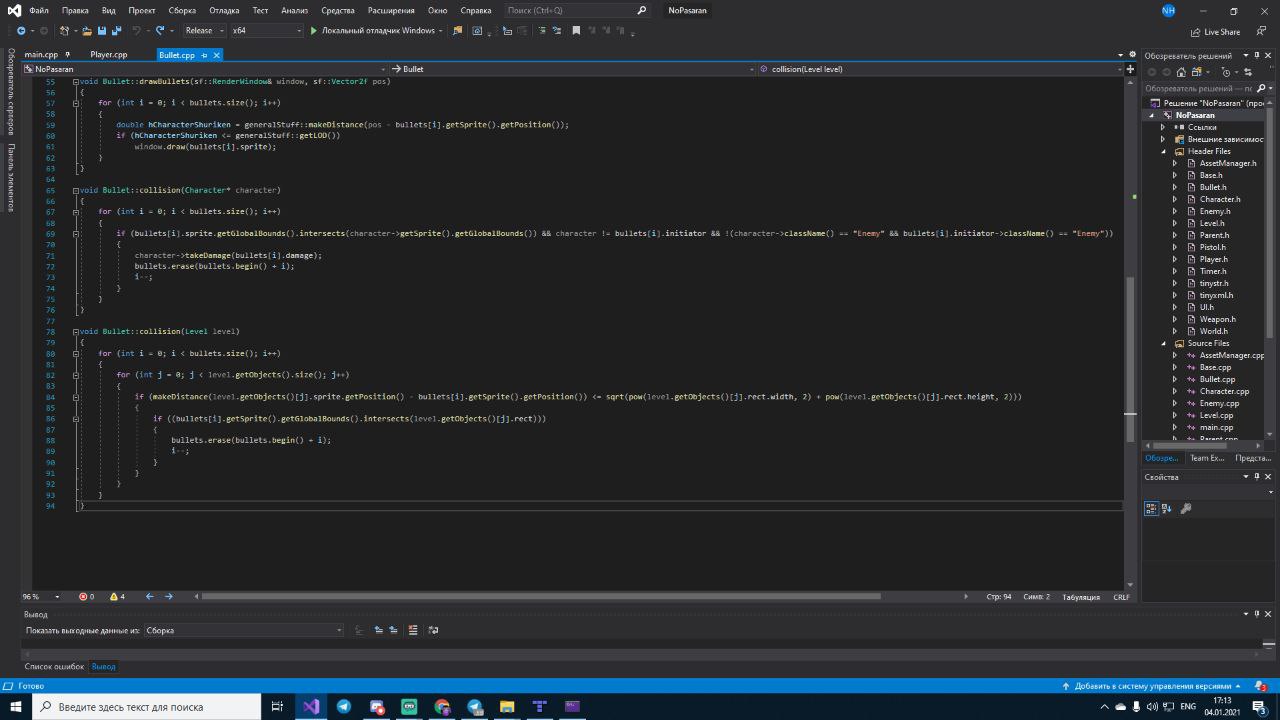This screenshot has height=720, width=1280.
Task: Open the NoPasaran project scope dropdown
Action: coord(204,69)
